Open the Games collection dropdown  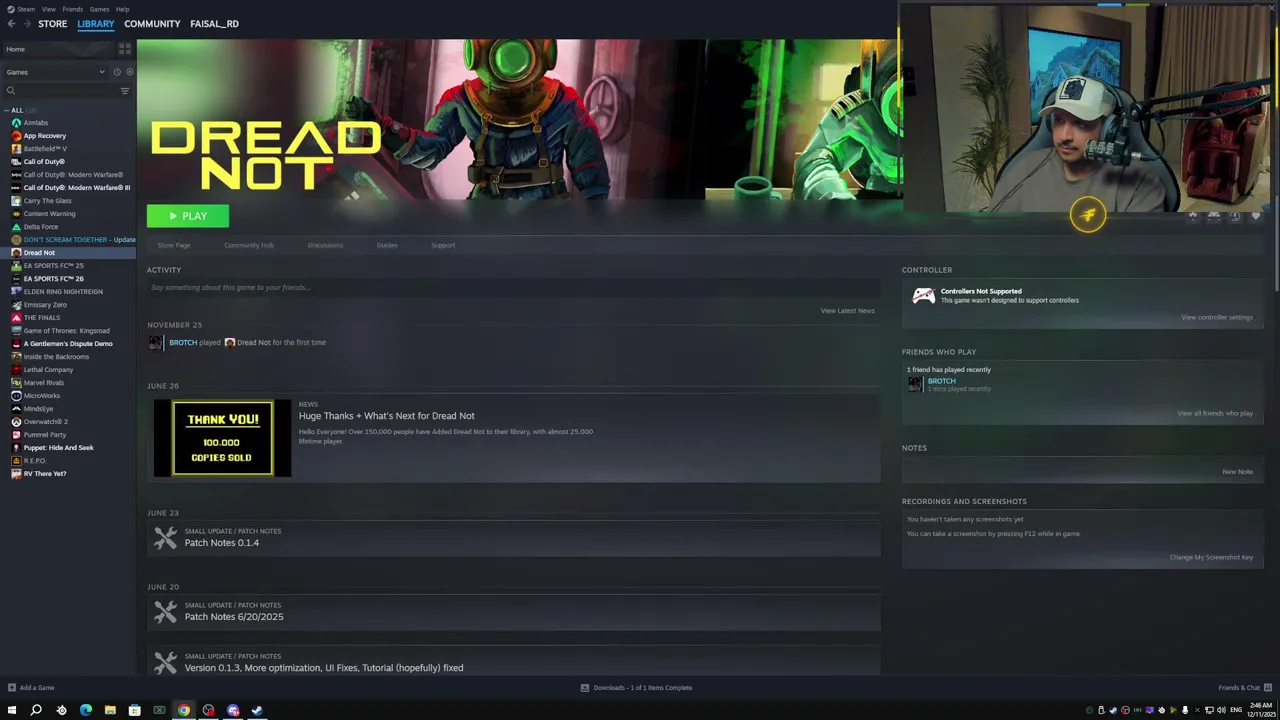tap(55, 72)
